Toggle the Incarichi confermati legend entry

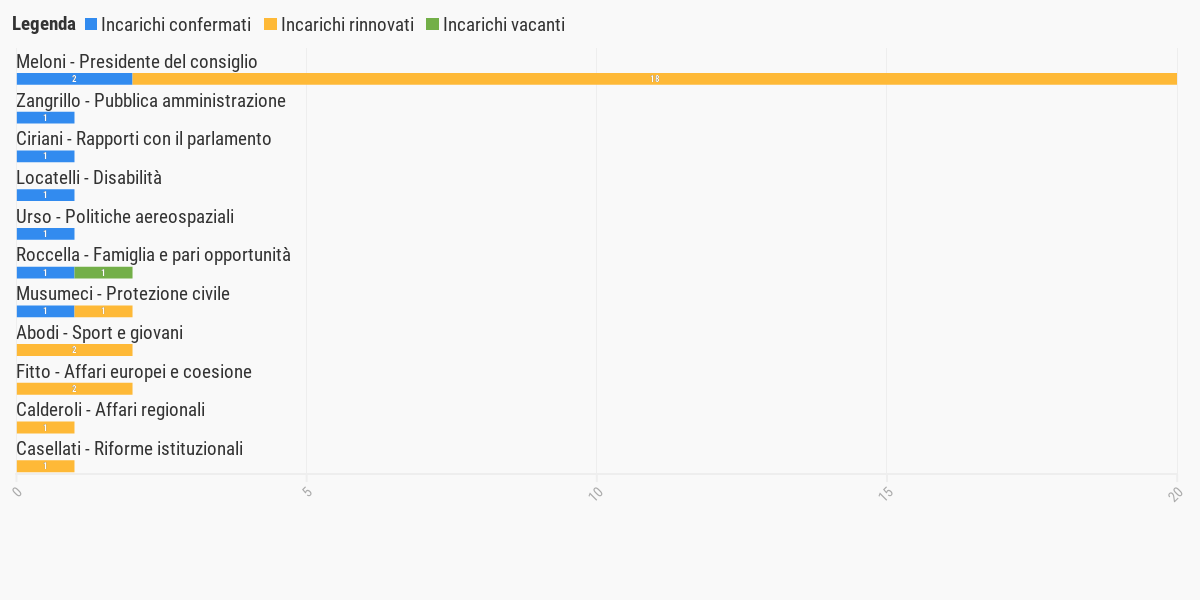click(168, 24)
